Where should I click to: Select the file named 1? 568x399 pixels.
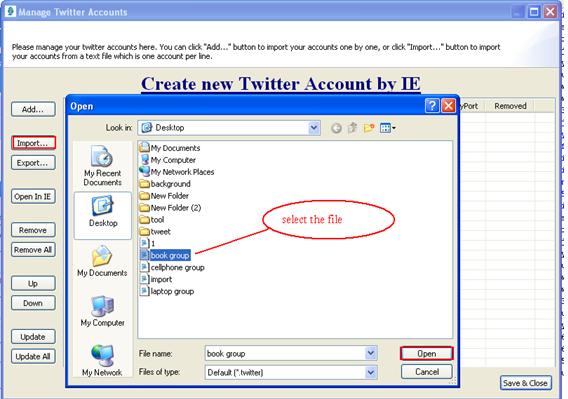pyautogui.click(x=148, y=244)
